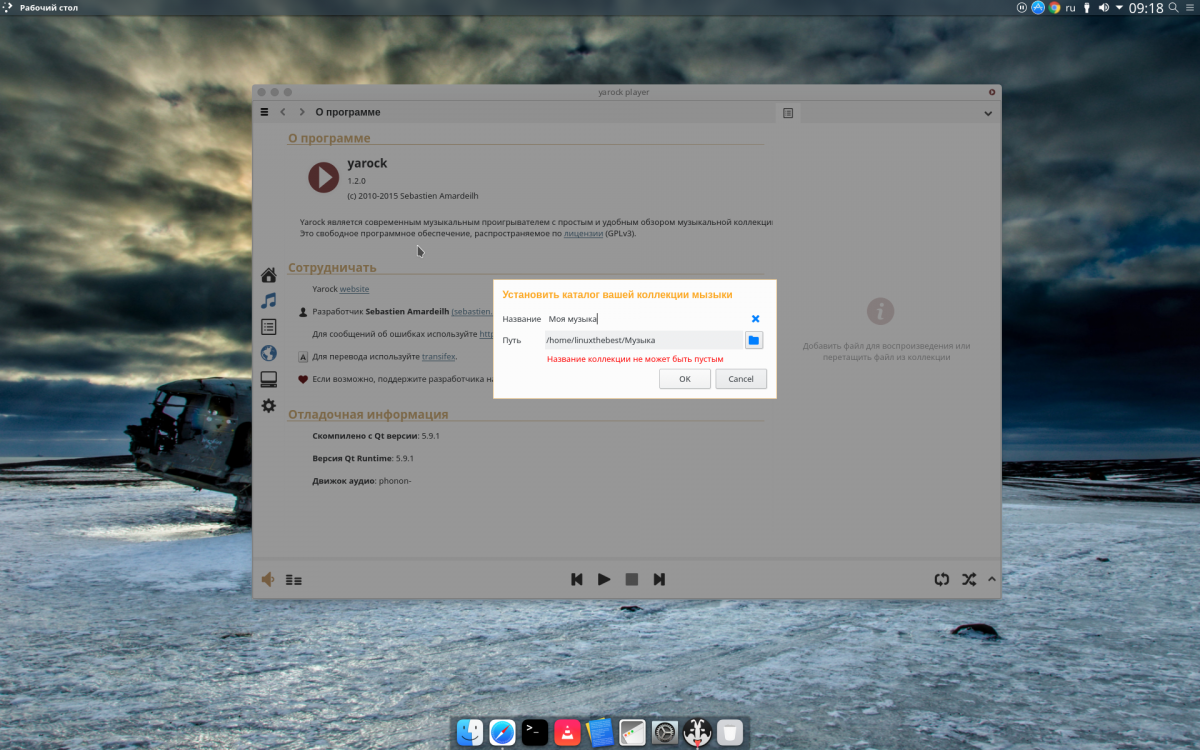Expand the player bar up chevron
The width and height of the screenshot is (1200, 750).
pos(991,579)
